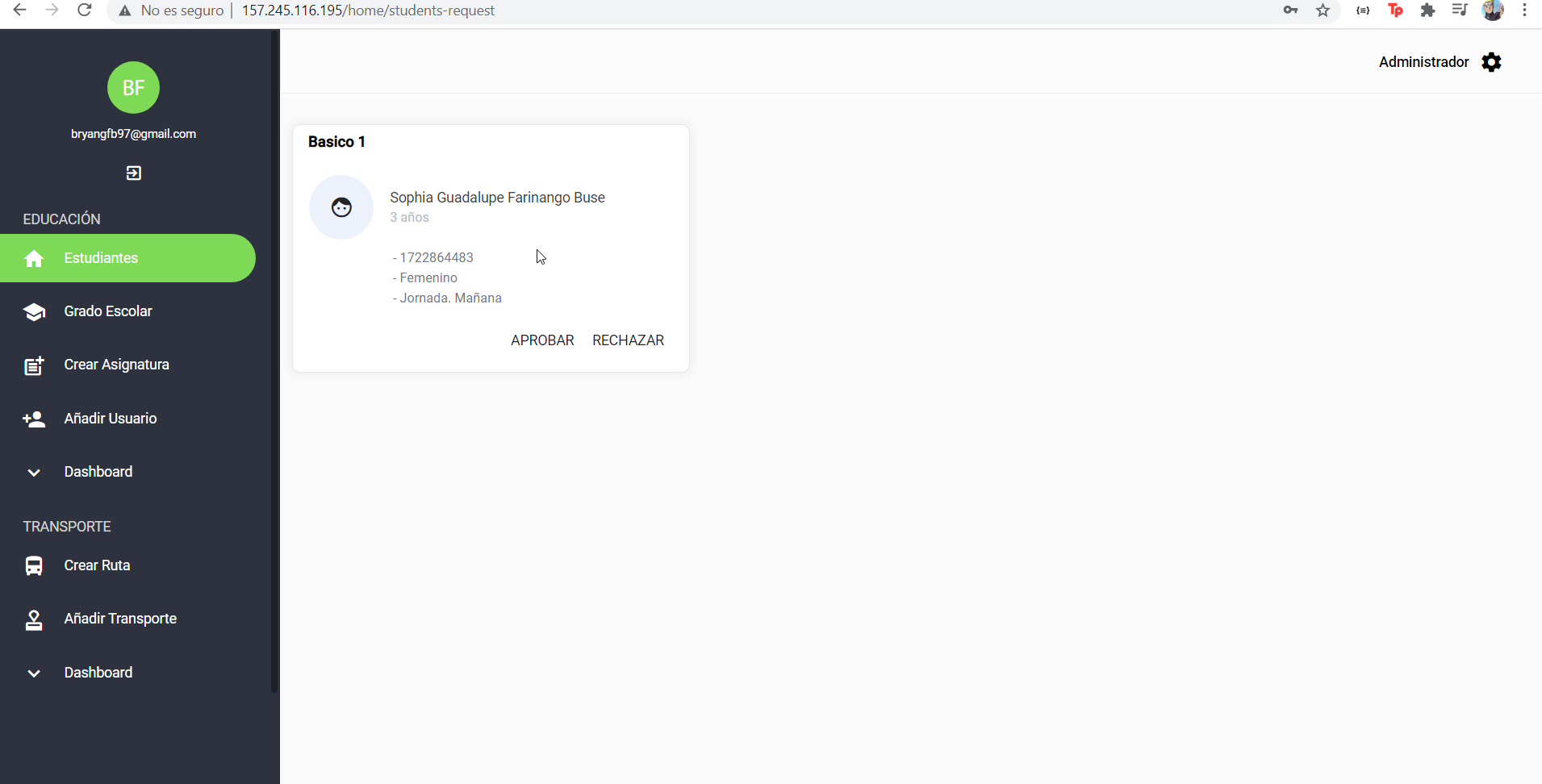The width and height of the screenshot is (1542, 784).
Task: Click the browser extensions puzzle icon
Action: (x=1428, y=10)
